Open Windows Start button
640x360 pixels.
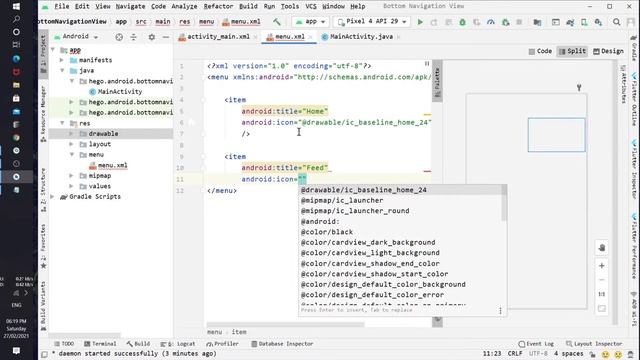point(16,7)
